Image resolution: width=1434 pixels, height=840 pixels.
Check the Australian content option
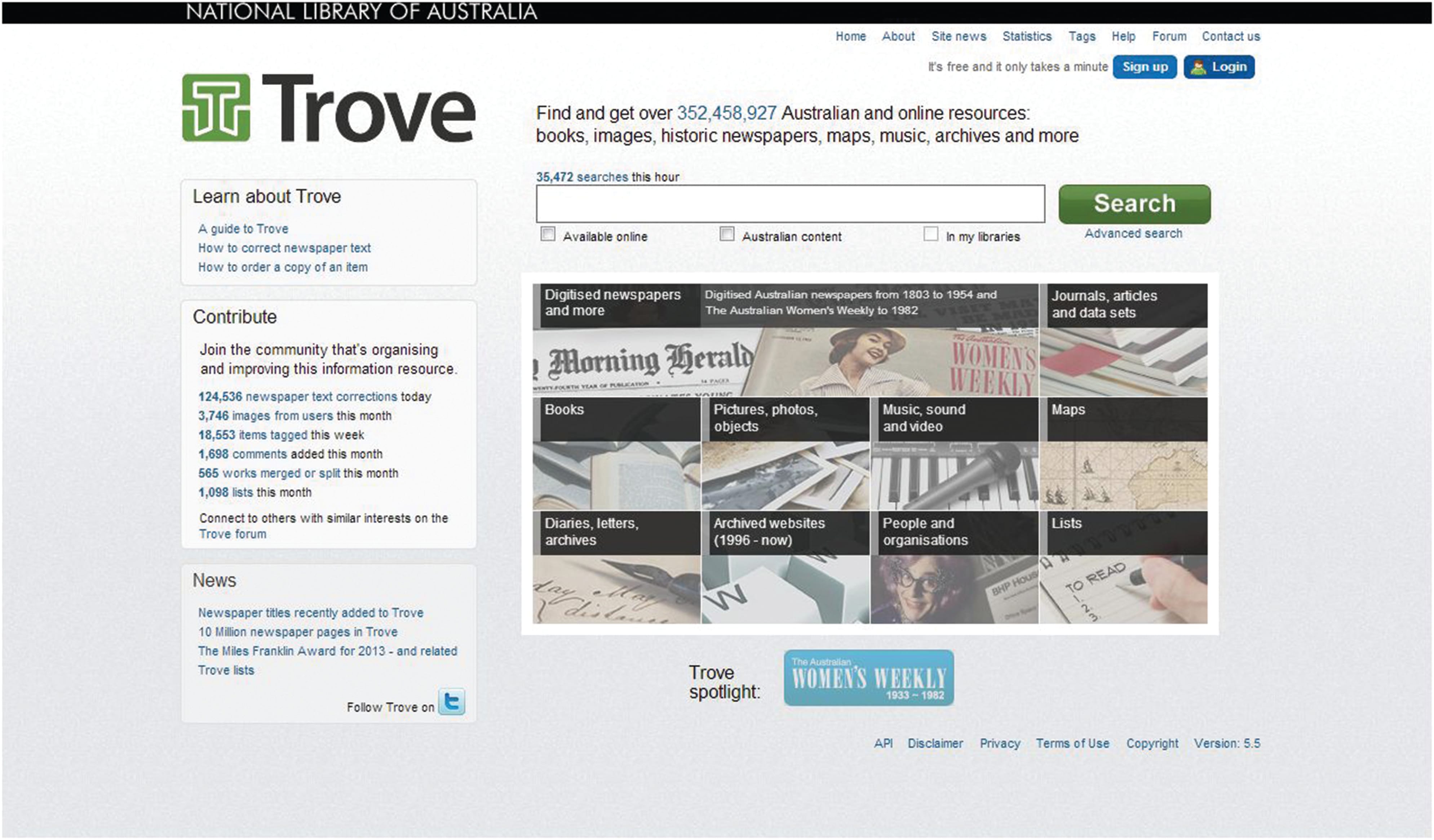pyautogui.click(x=728, y=234)
